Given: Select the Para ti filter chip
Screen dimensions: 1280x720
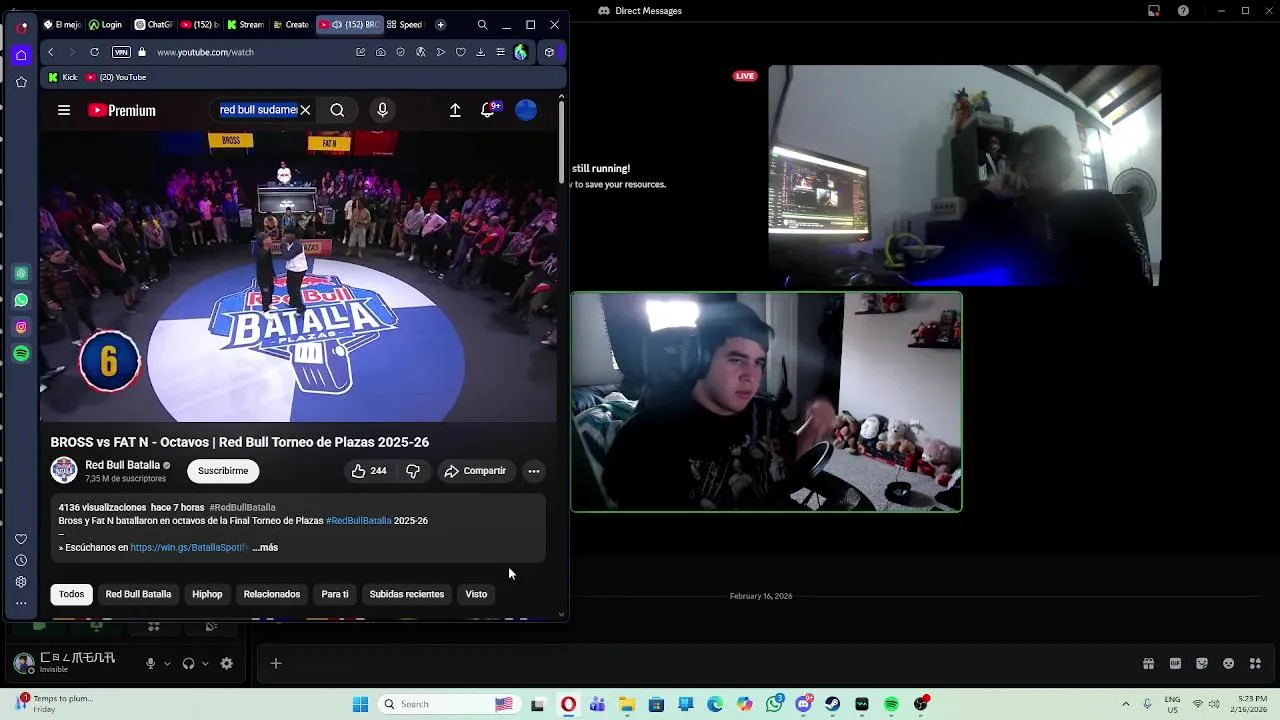Looking at the screenshot, I should pyautogui.click(x=335, y=594).
